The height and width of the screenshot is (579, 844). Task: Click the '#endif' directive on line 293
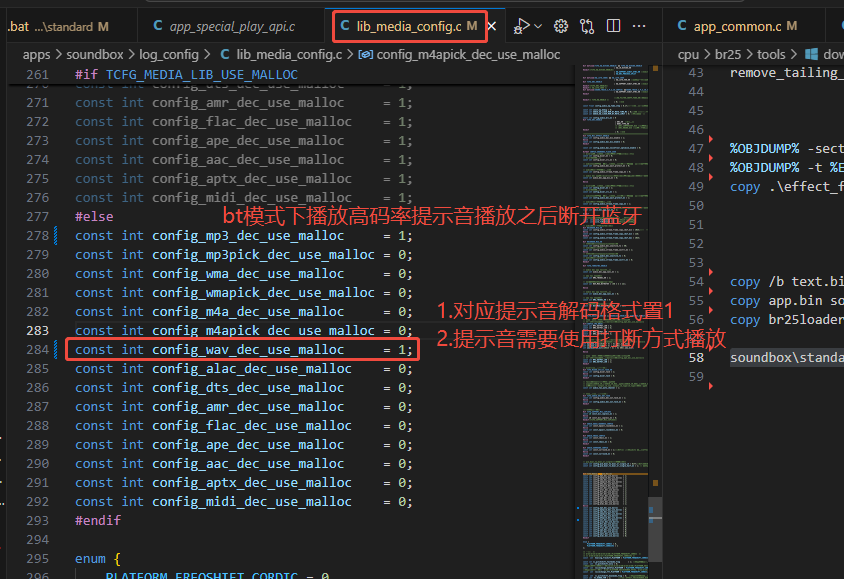tap(98, 520)
